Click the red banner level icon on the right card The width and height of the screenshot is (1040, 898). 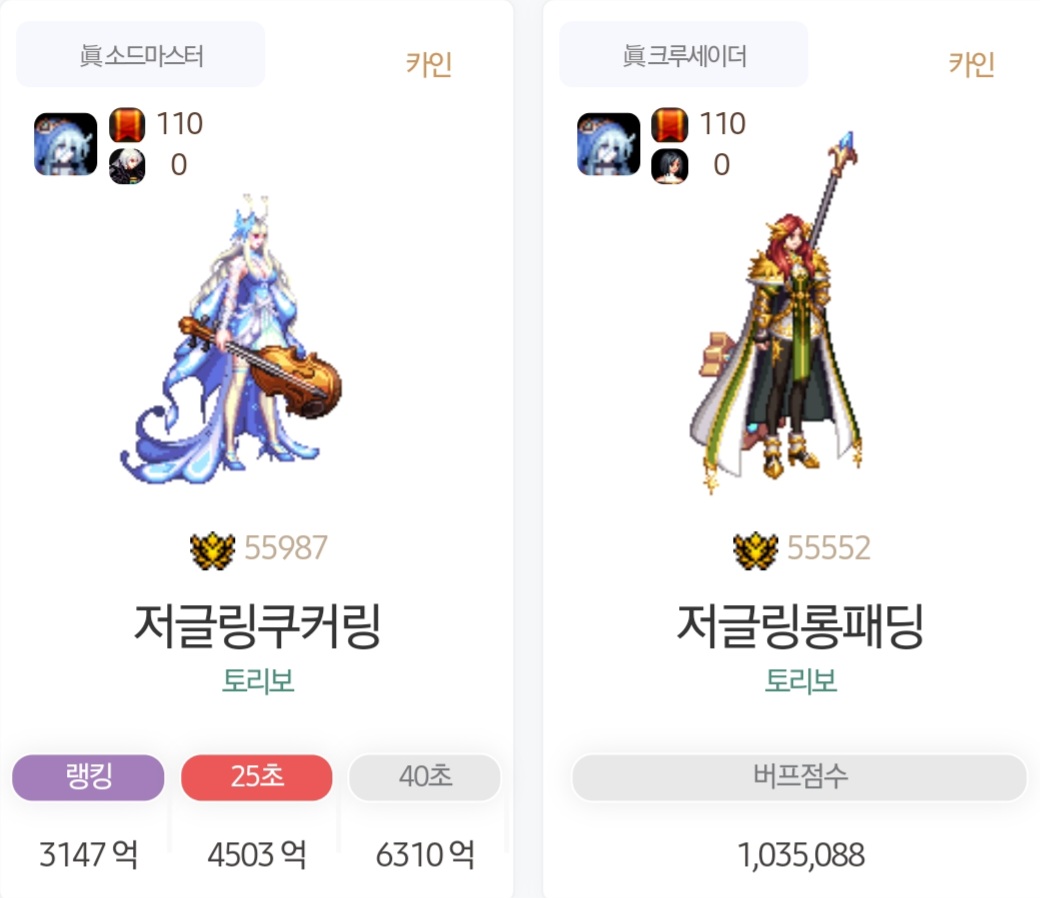tap(670, 125)
